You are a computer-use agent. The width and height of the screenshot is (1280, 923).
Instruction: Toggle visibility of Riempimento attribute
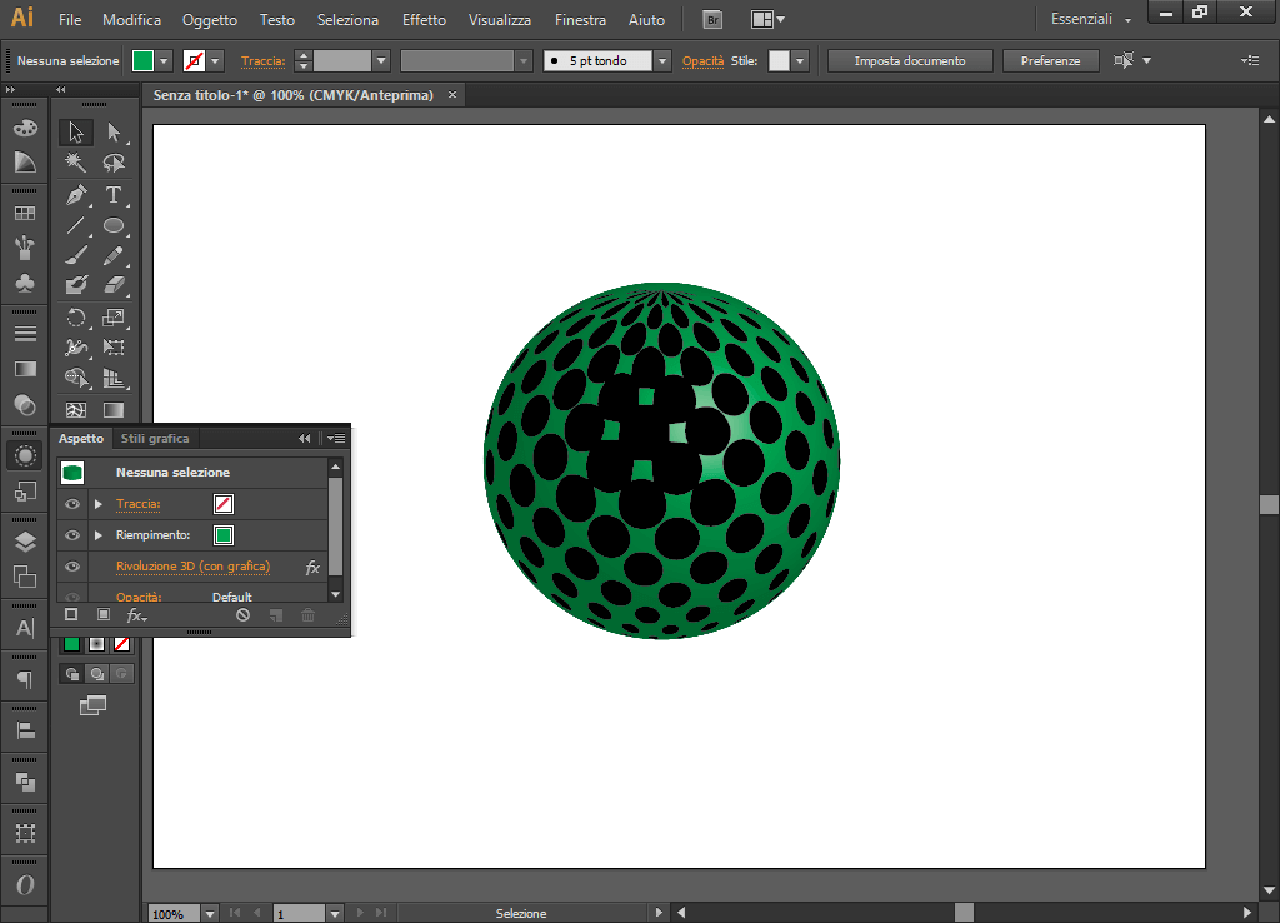pyautogui.click(x=72, y=535)
